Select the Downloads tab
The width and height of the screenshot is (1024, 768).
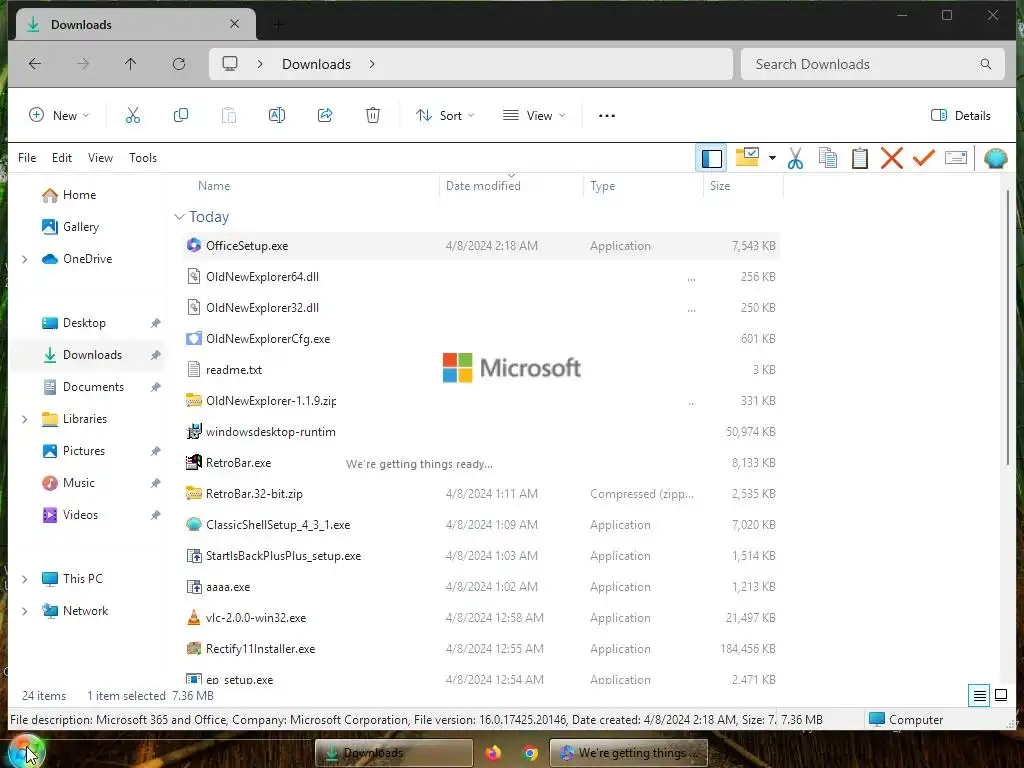coord(135,25)
